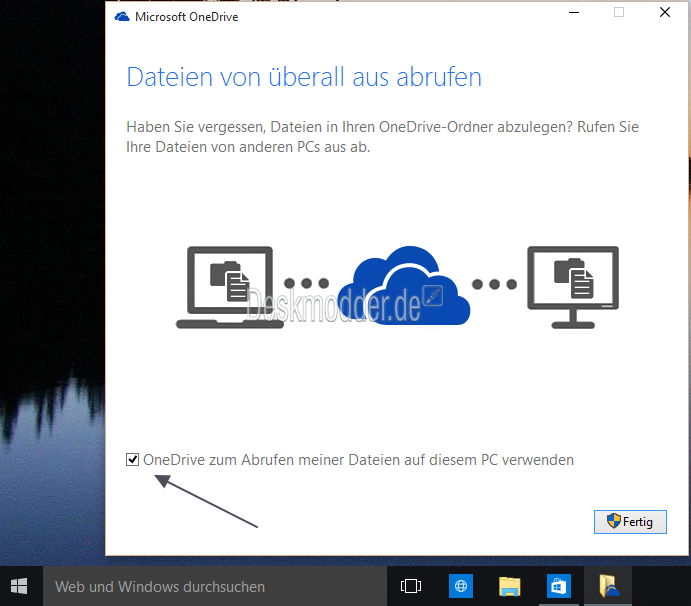Click the search box 'Web und Windows durchsuchen'
Viewport: 691px width, 606px height.
point(215,587)
